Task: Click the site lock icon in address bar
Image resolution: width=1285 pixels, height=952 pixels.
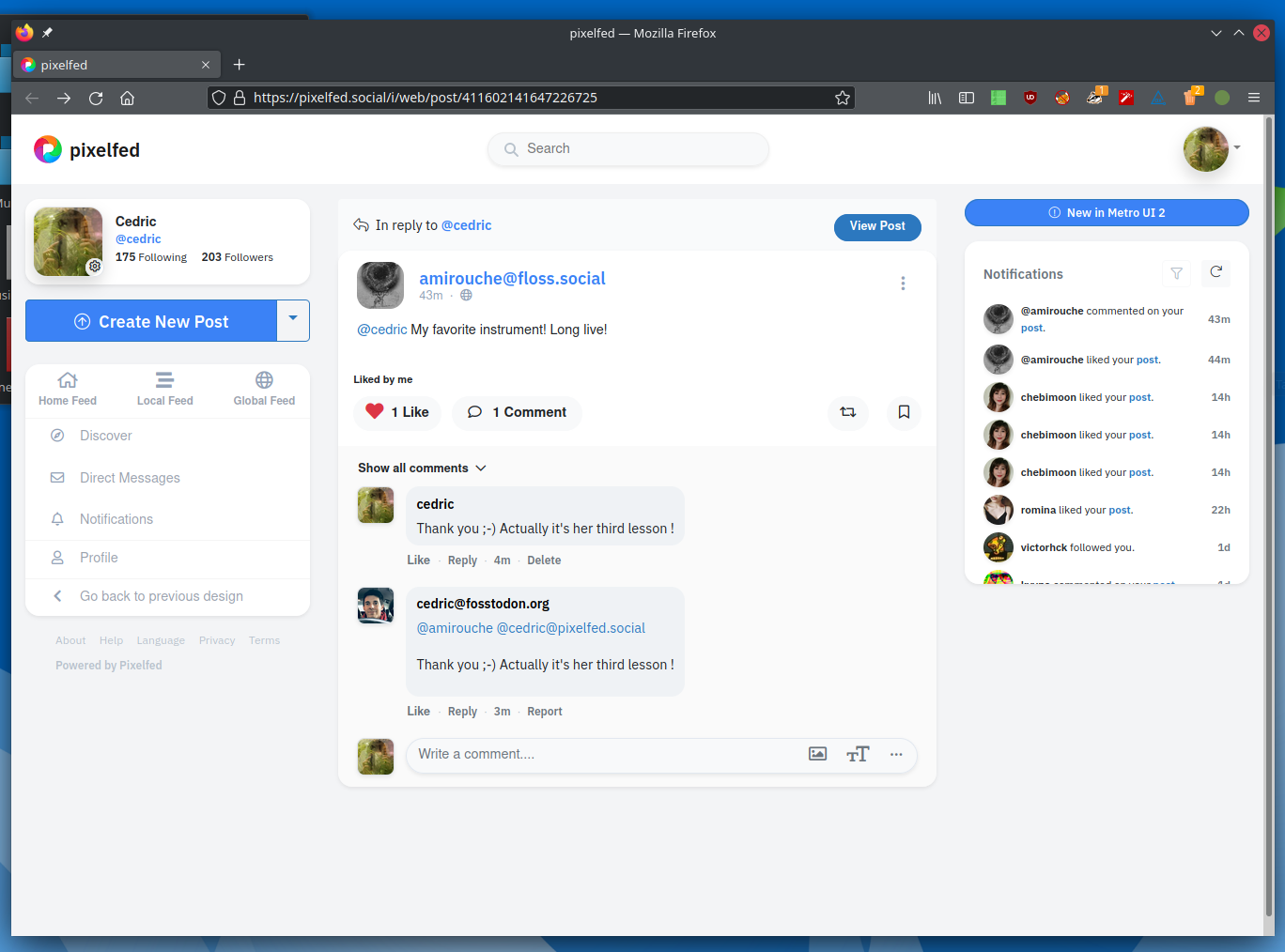Action: click(240, 98)
